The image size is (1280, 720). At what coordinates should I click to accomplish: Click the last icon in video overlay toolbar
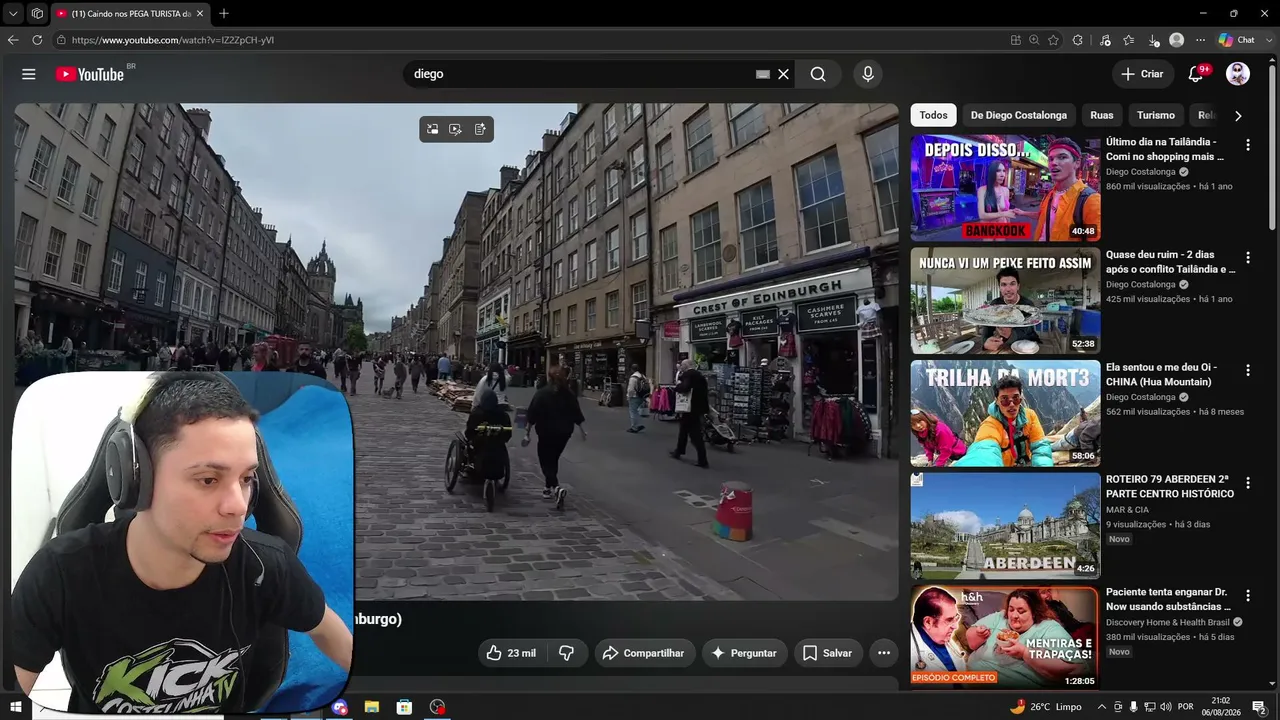tap(480, 129)
